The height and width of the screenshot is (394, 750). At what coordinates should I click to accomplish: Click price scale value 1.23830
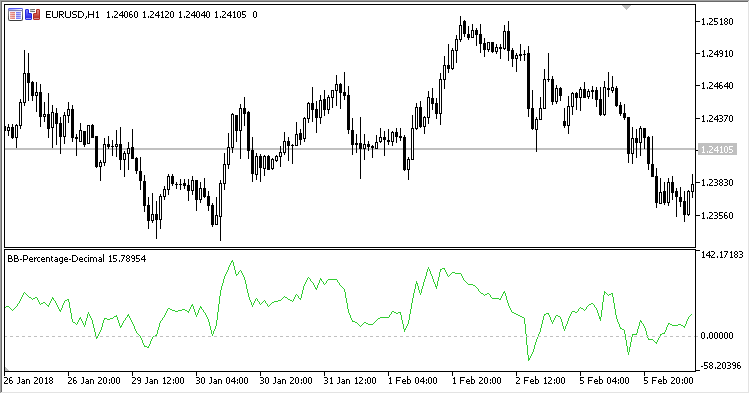point(717,183)
